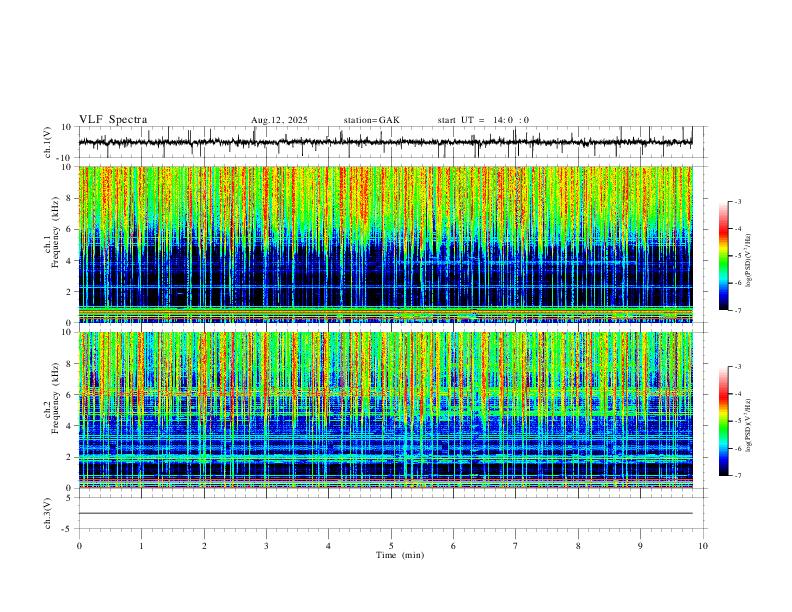This screenshot has width=792, height=612.
Task: Click the "Time (min)" axis label
Action: coord(400,555)
